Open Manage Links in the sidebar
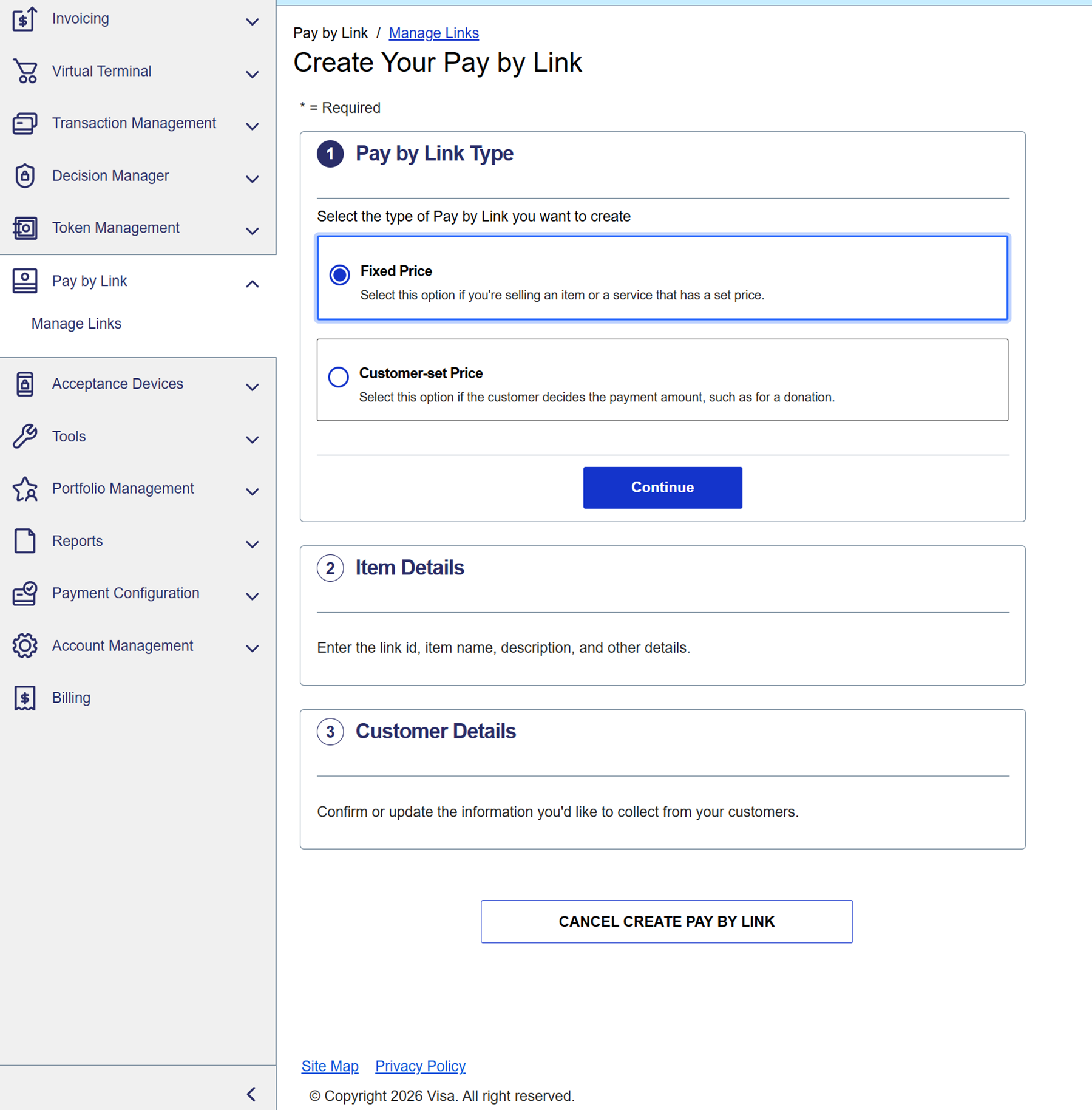 [76, 324]
